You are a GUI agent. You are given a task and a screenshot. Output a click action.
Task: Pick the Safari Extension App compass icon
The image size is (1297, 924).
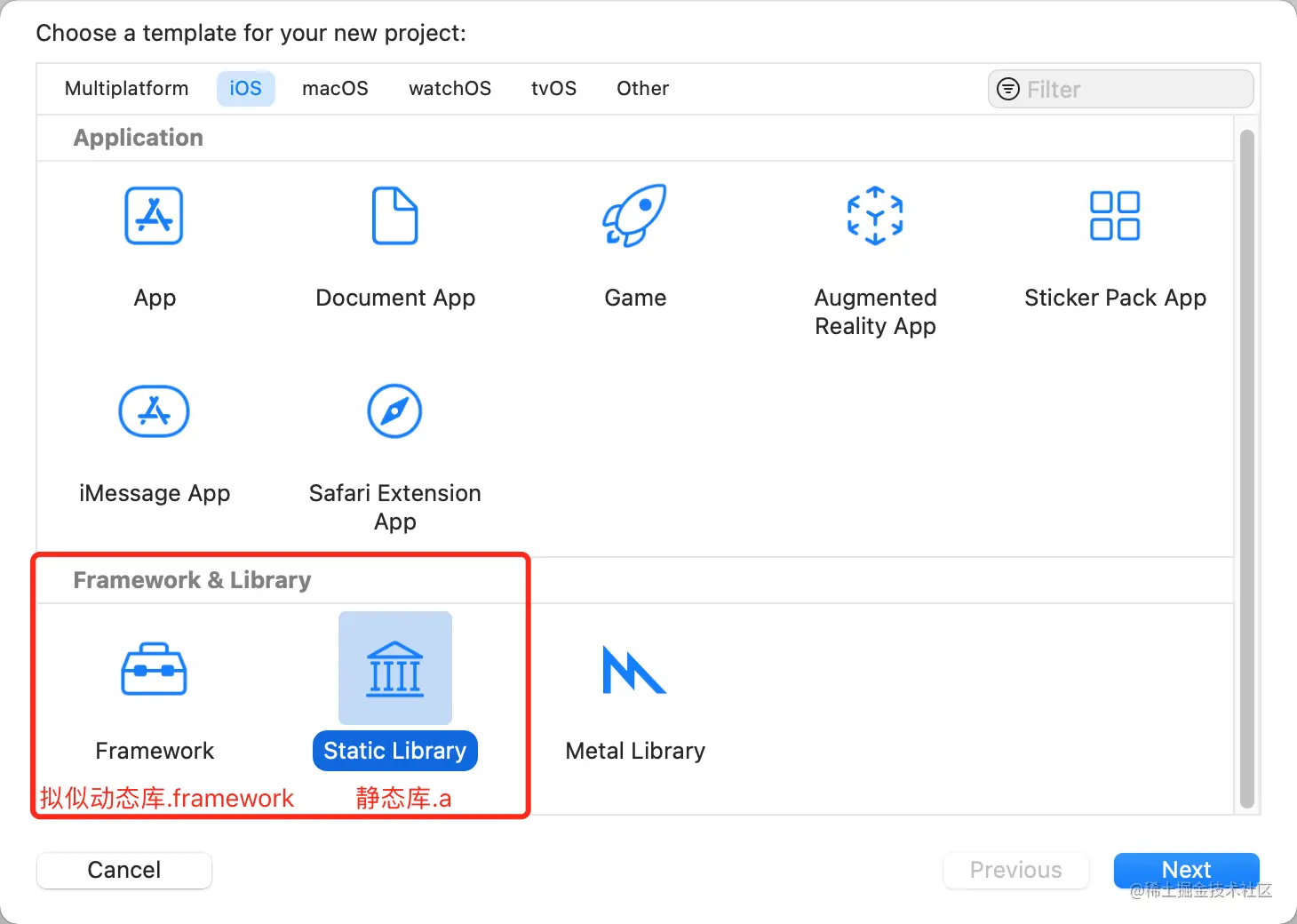[x=394, y=411]
